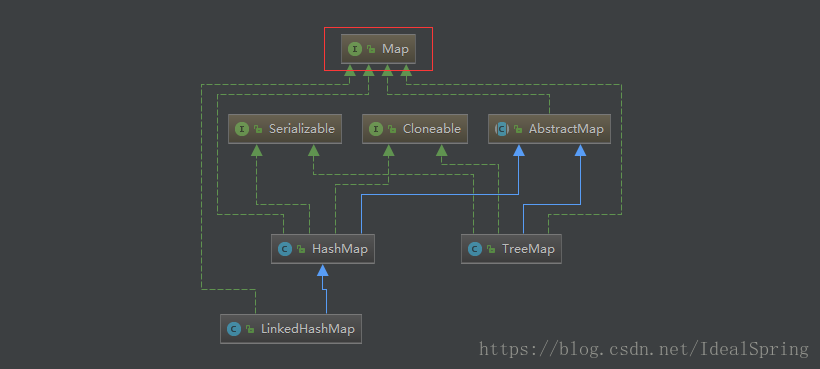Click the interface icon on Serializable
This screenshot has height=369, width=820.
point(242,129)
